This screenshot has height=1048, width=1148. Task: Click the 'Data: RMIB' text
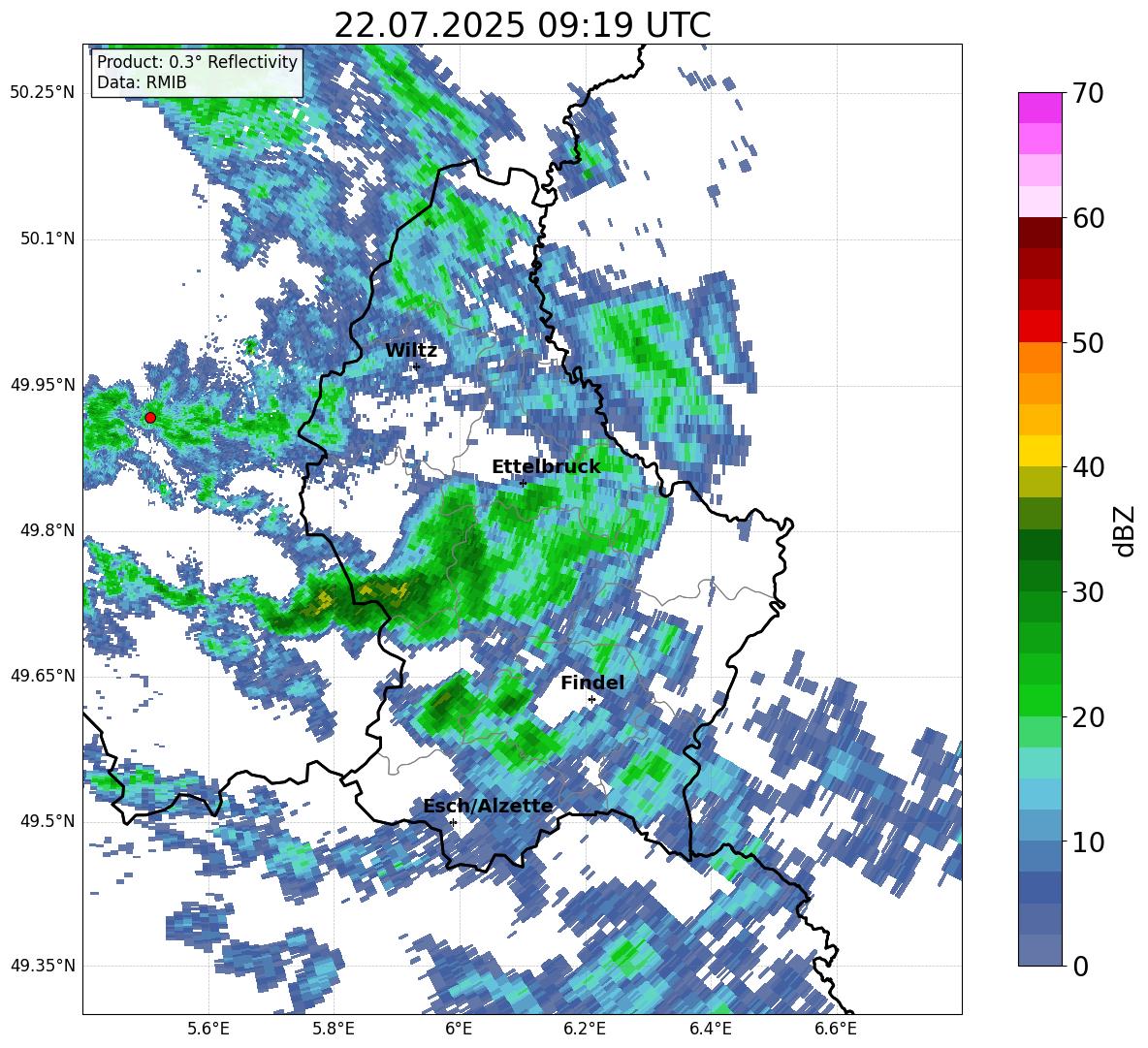click(x=142, y=82)
